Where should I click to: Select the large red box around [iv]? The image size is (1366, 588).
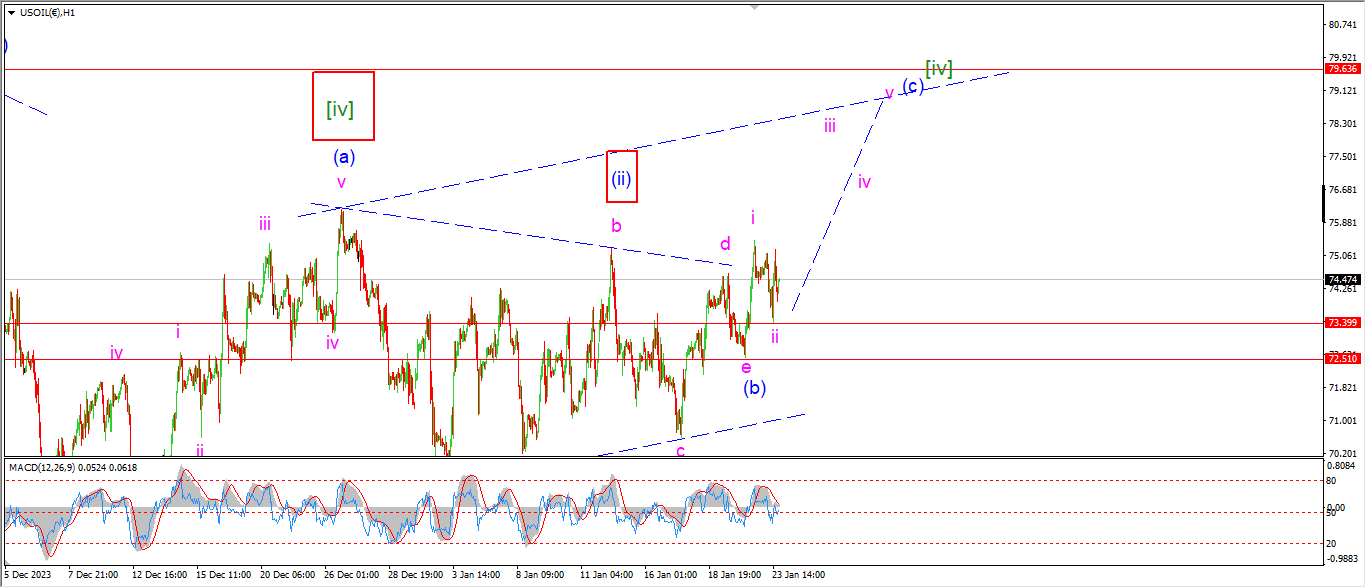[343, 106]
